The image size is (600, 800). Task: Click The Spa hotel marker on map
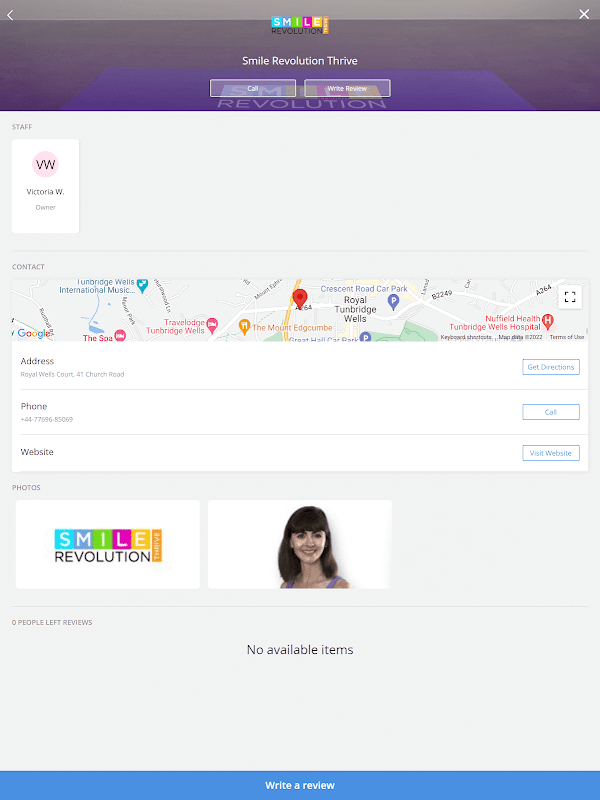(120, 335)
